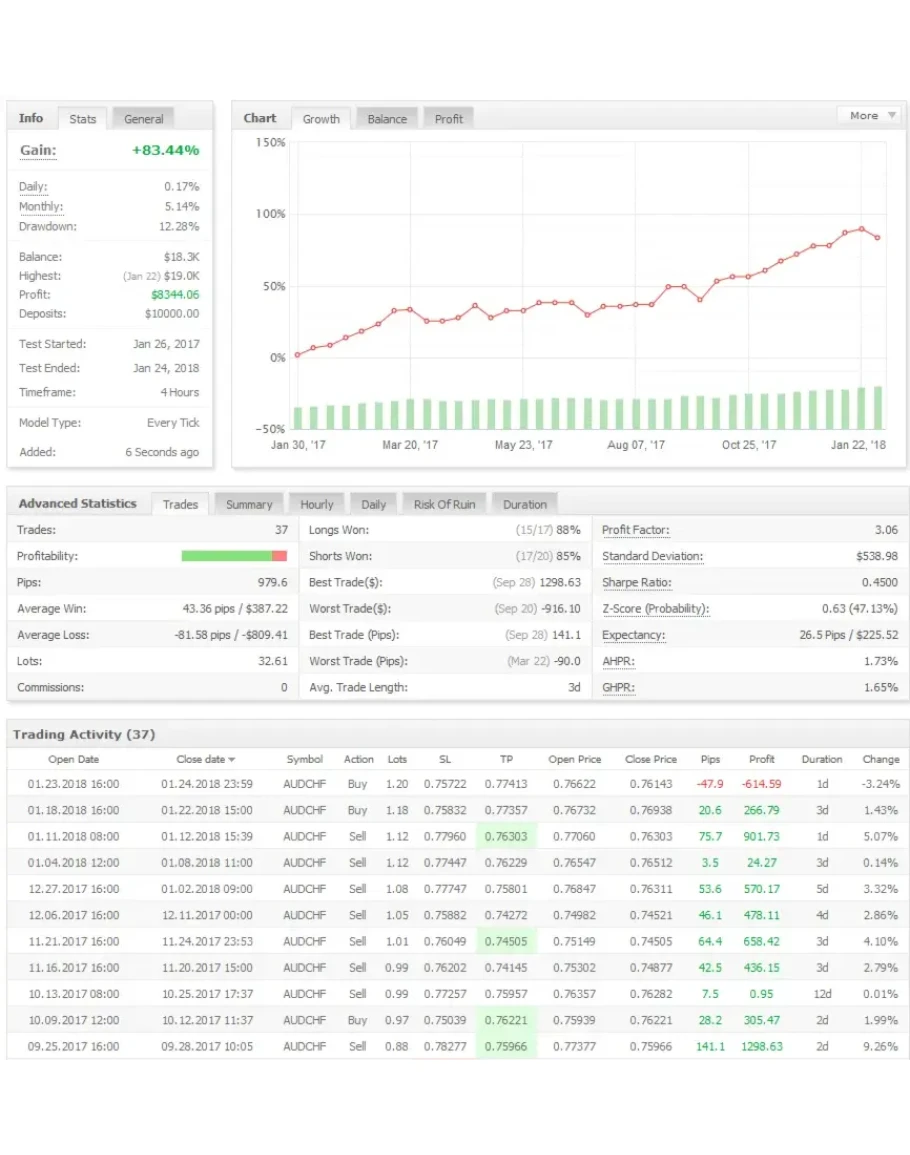910x1155 pixels.
Task: Open the Summary tab in Advanced Statistics
Action: pyautogui.click(x=249, y=505)
